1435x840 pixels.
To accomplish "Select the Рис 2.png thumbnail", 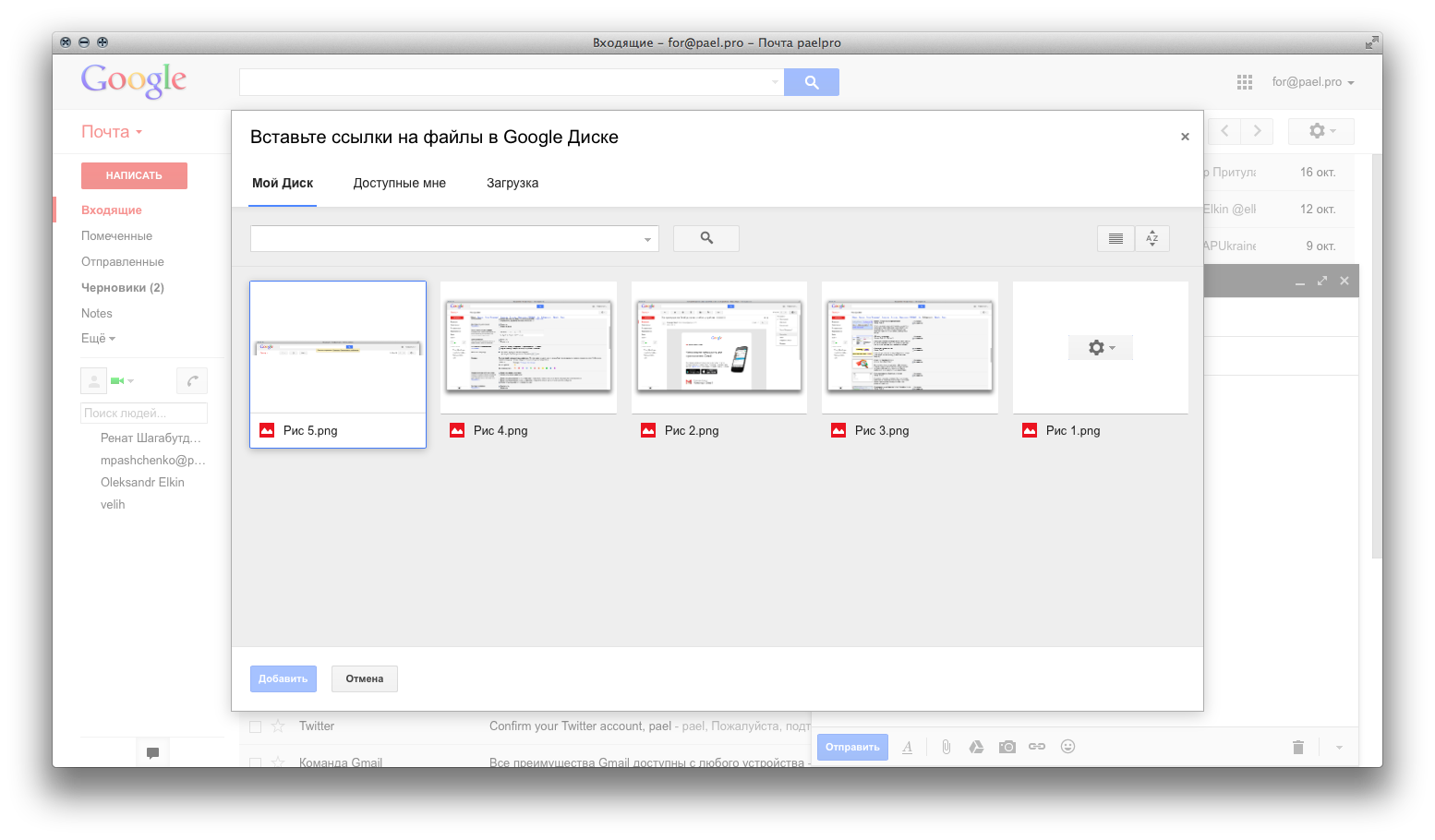I will [718, 348].
